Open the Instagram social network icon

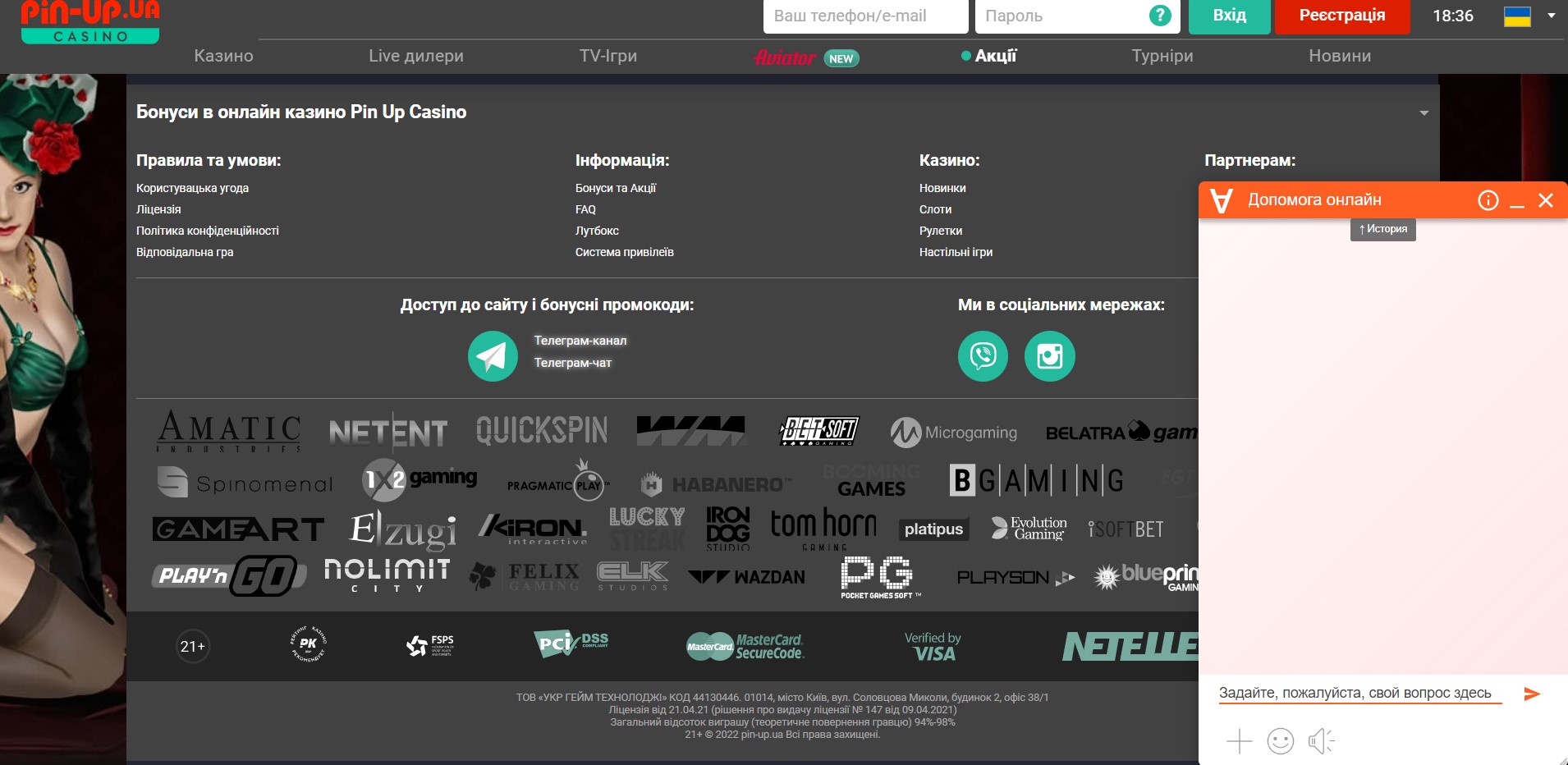1050,356
